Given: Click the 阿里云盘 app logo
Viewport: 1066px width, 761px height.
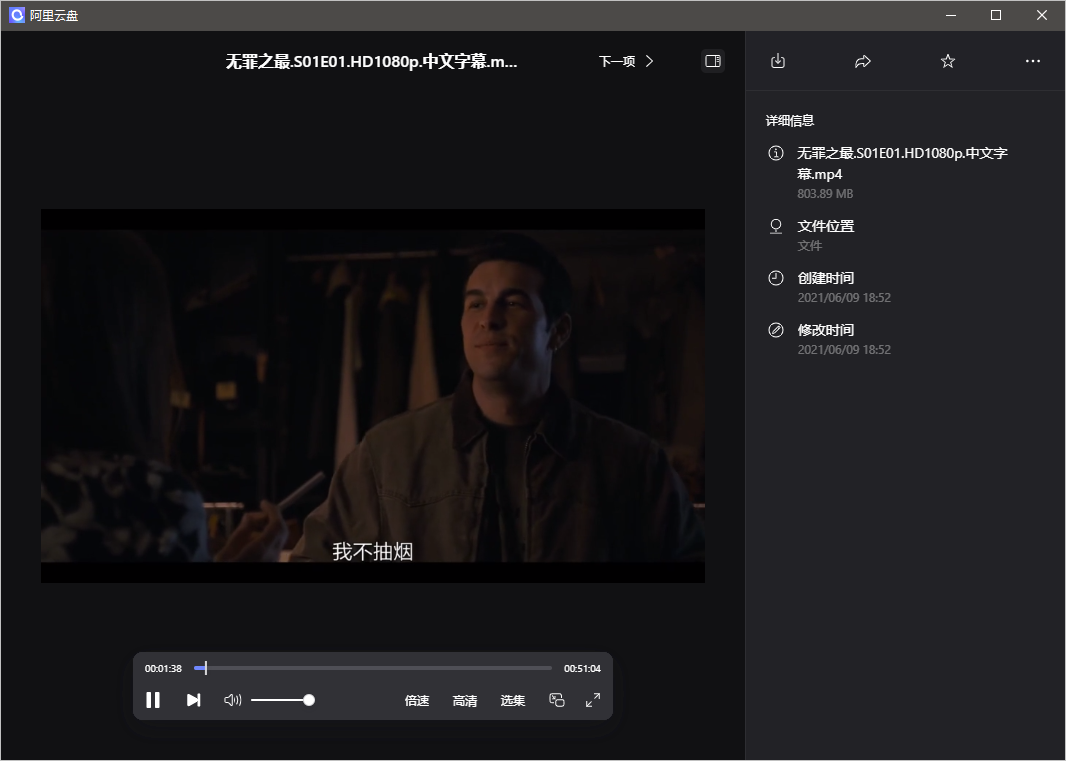Looking at the screenshot, I should pyautogui.click(x=16, y=15).
